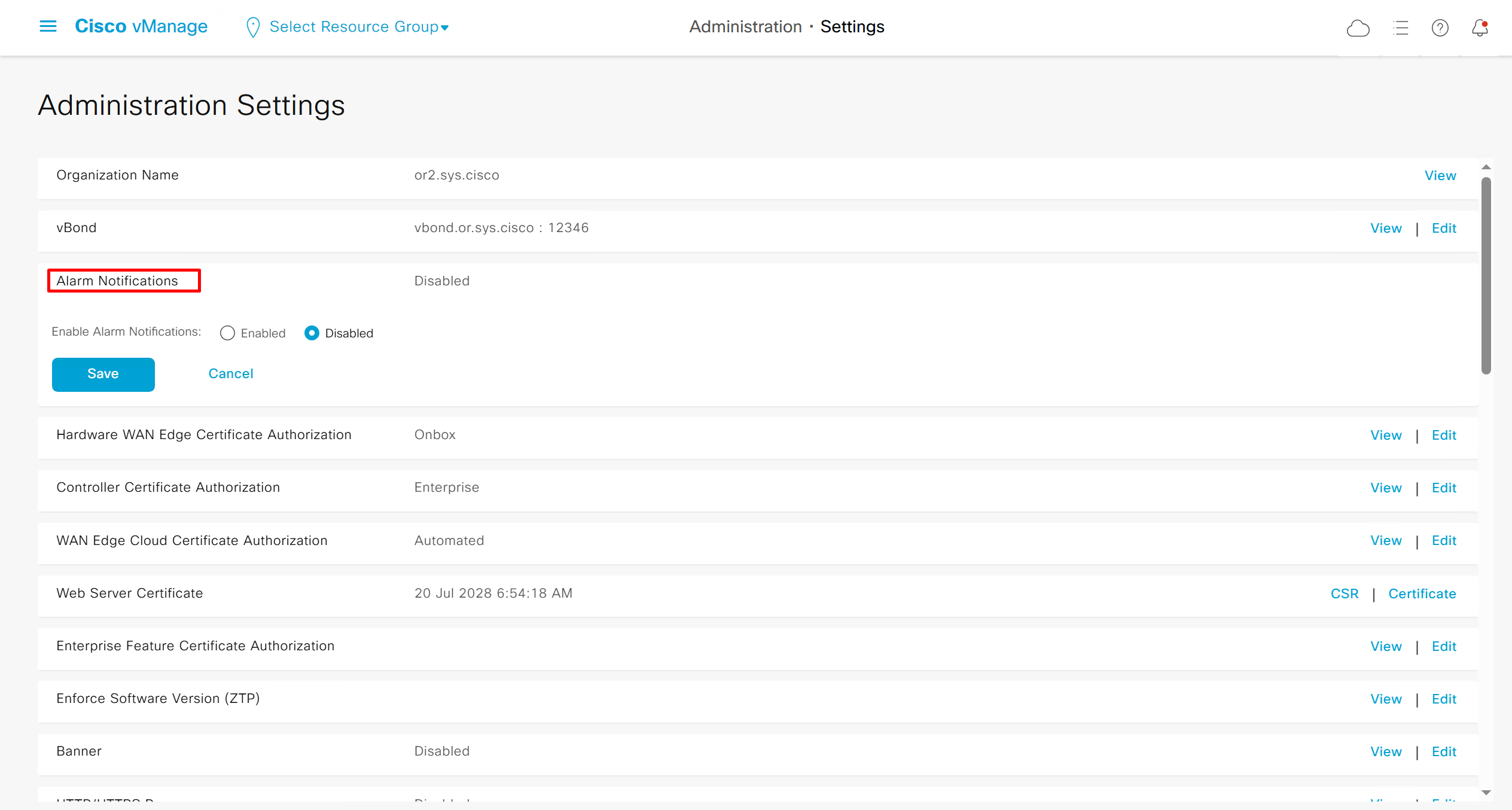
Task: View the Organization Name setting
Action: pyautogui.click(x=1440, y=176)
